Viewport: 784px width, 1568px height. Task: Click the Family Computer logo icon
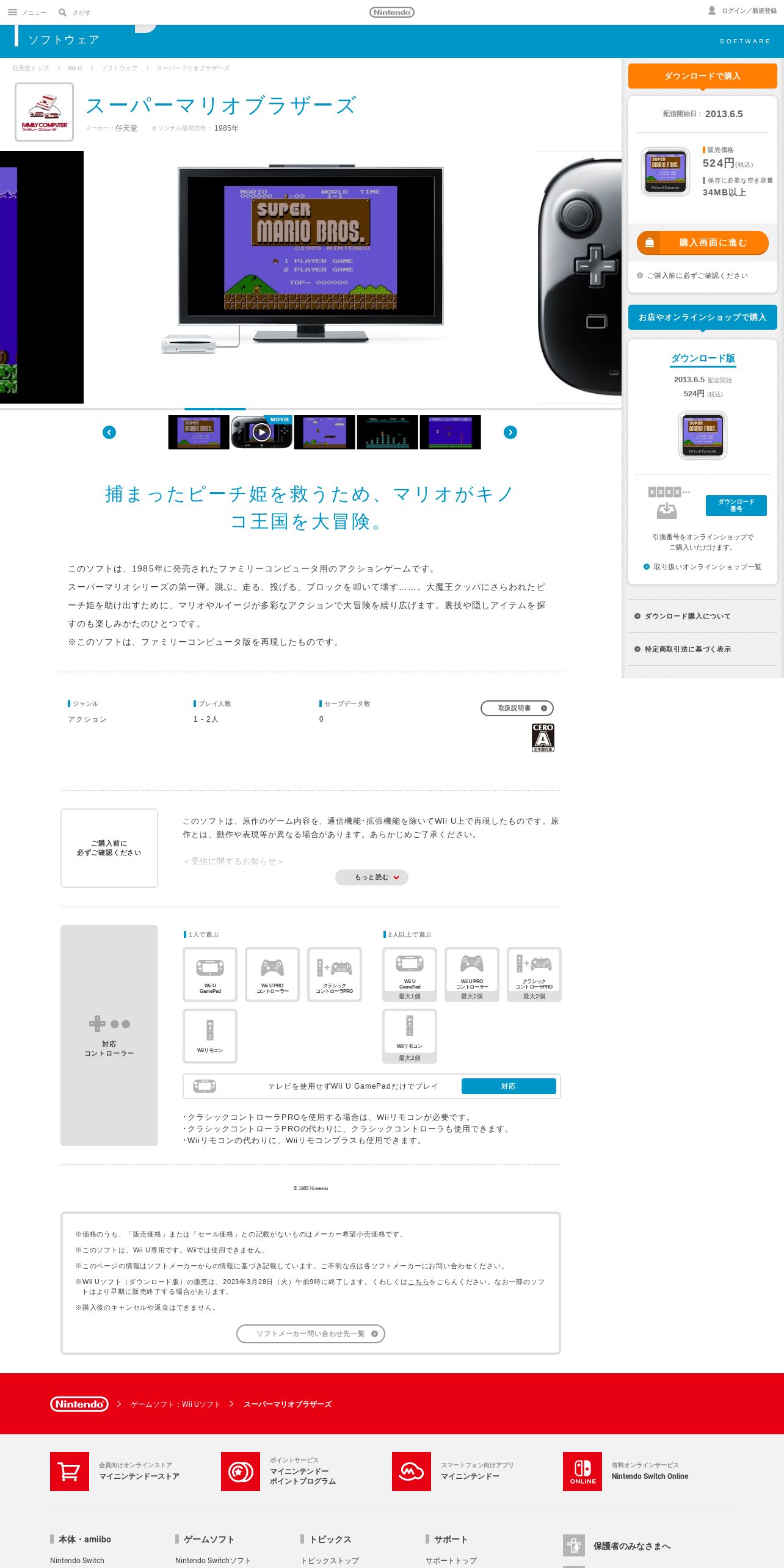tap(45, 112)
